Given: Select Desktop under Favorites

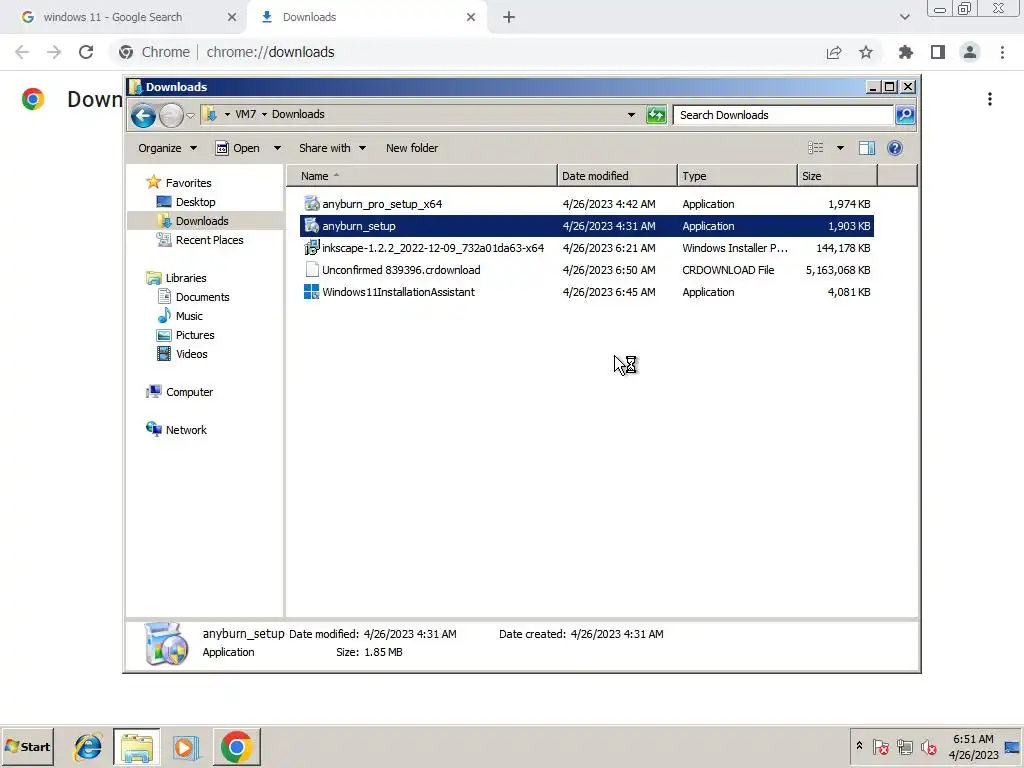Looking at the screenshot, I should (x=195, y=202).
